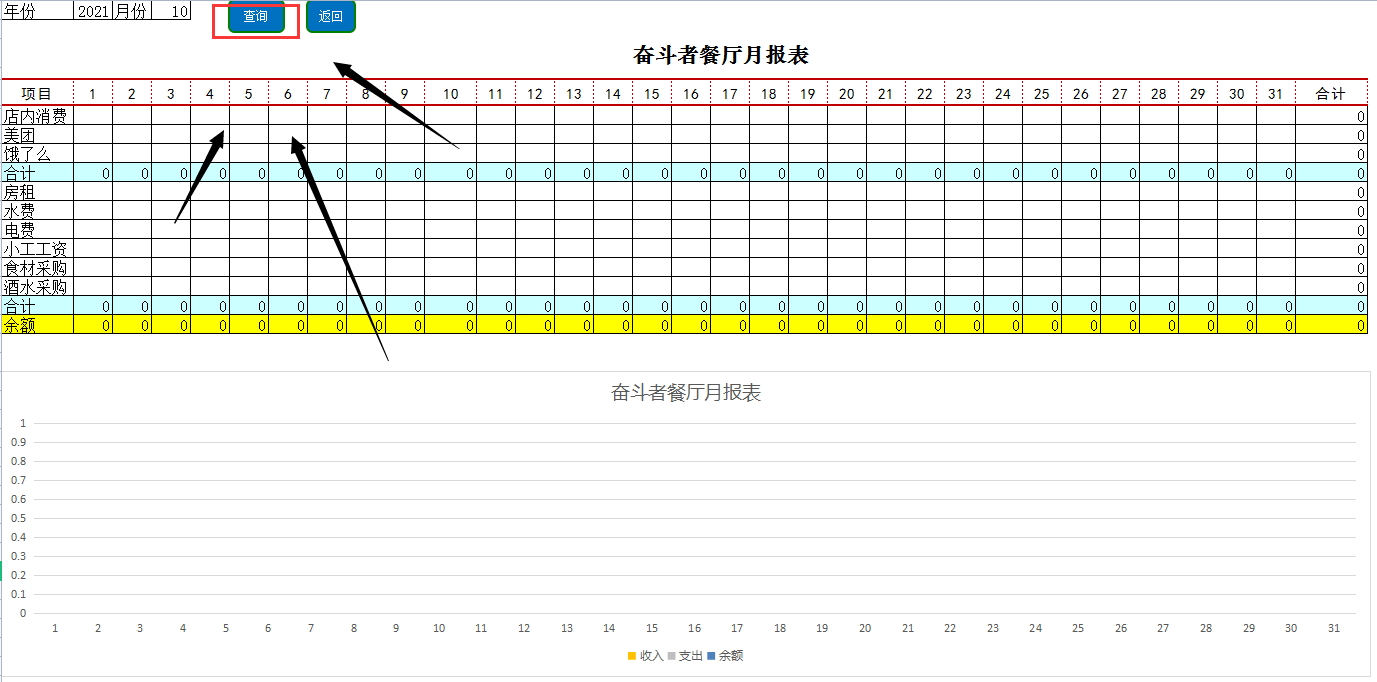Select the 食材采购 row label
The image size is (1377, 682).
38,268
